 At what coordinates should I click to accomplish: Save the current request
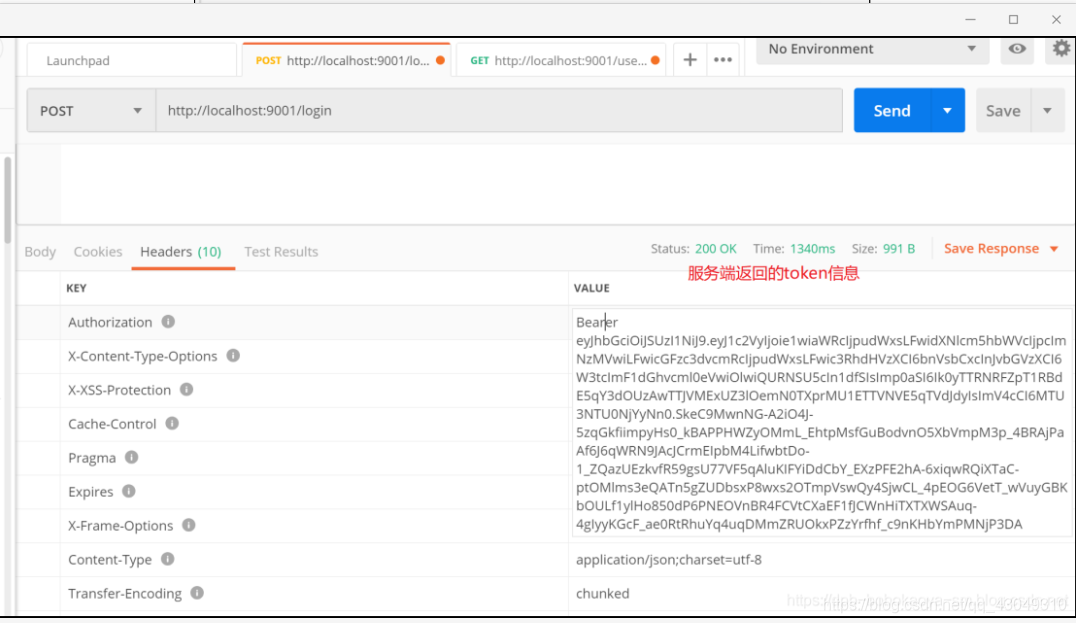(1003, 110)
